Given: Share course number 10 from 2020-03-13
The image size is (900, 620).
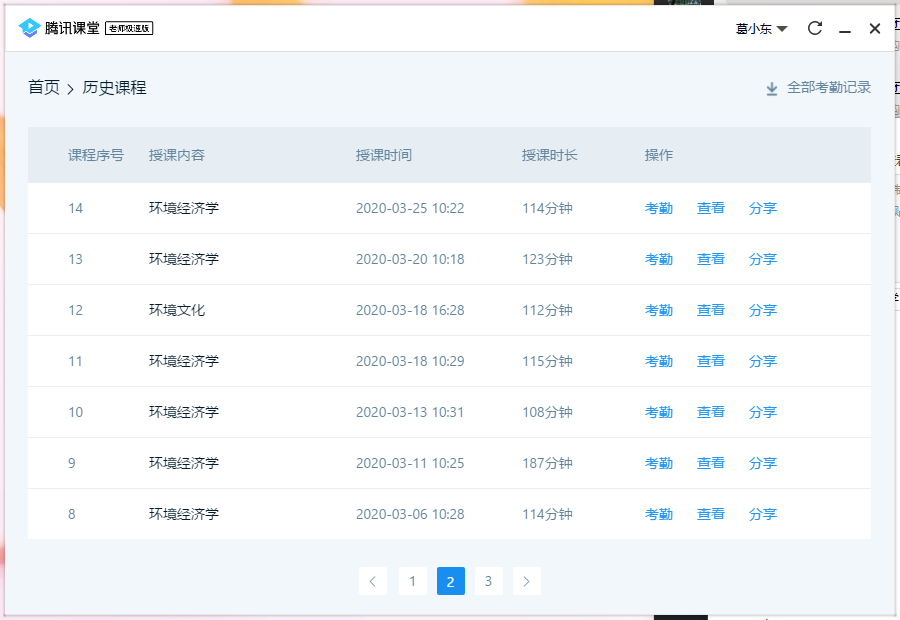Looking at the screenshot, I should coord(762,412).
